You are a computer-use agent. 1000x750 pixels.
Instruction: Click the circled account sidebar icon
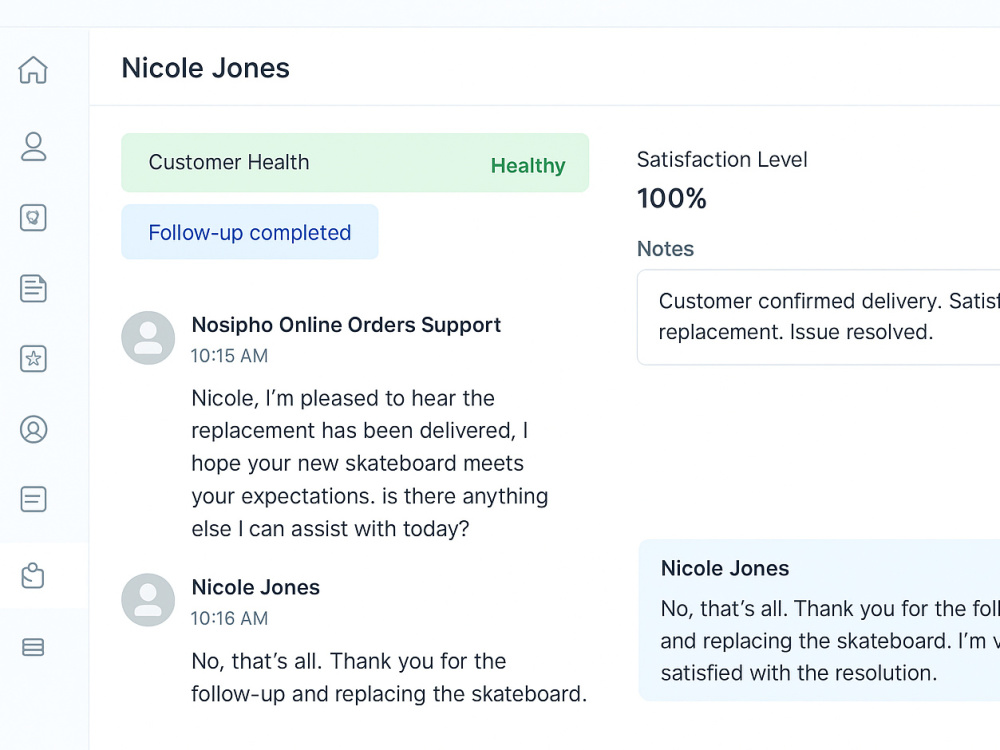click(x=33, y=429)
